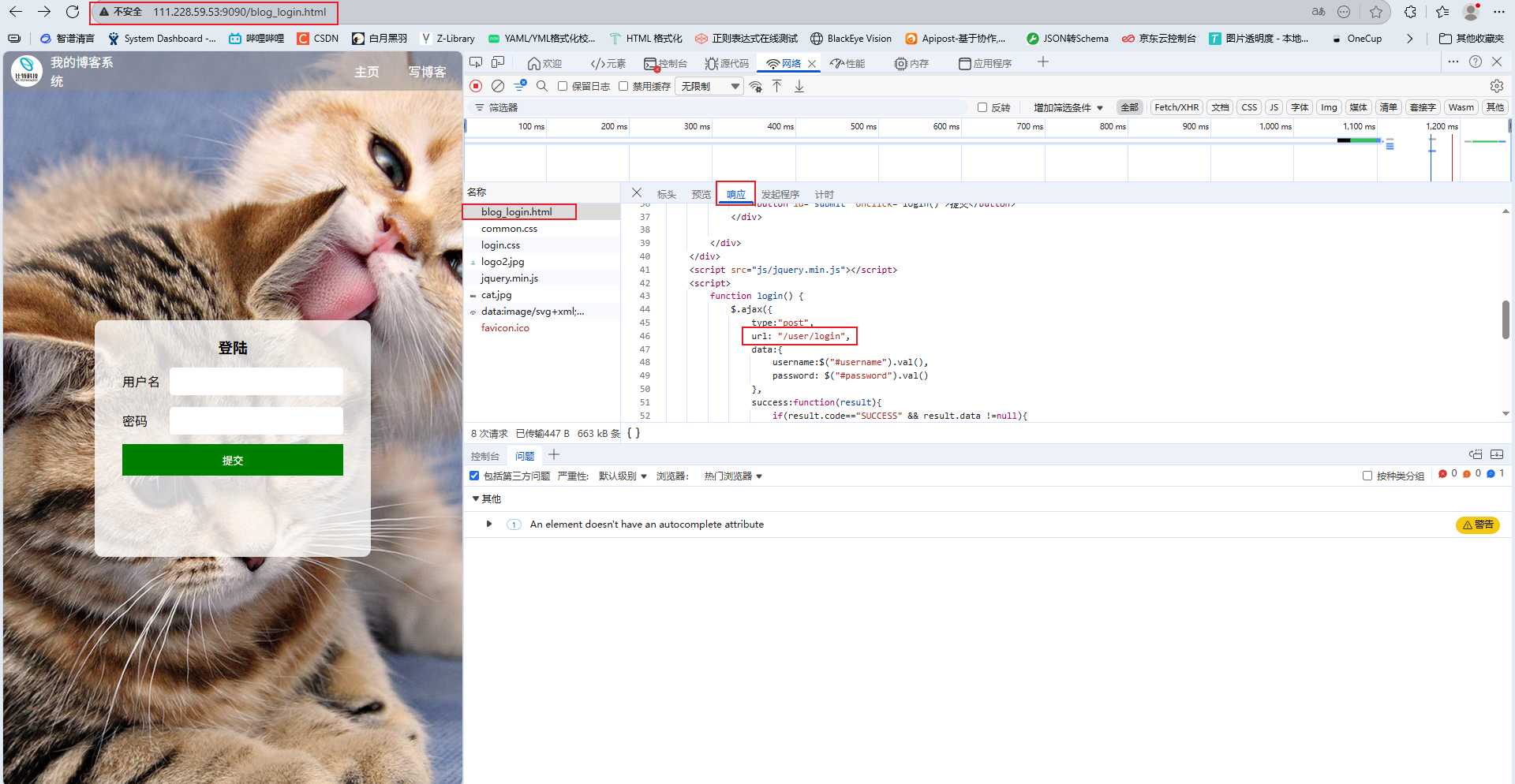This screenshot has width=1515, height=784.
Task: Open the write blog (写博客) link
Action: click(427, 72)
